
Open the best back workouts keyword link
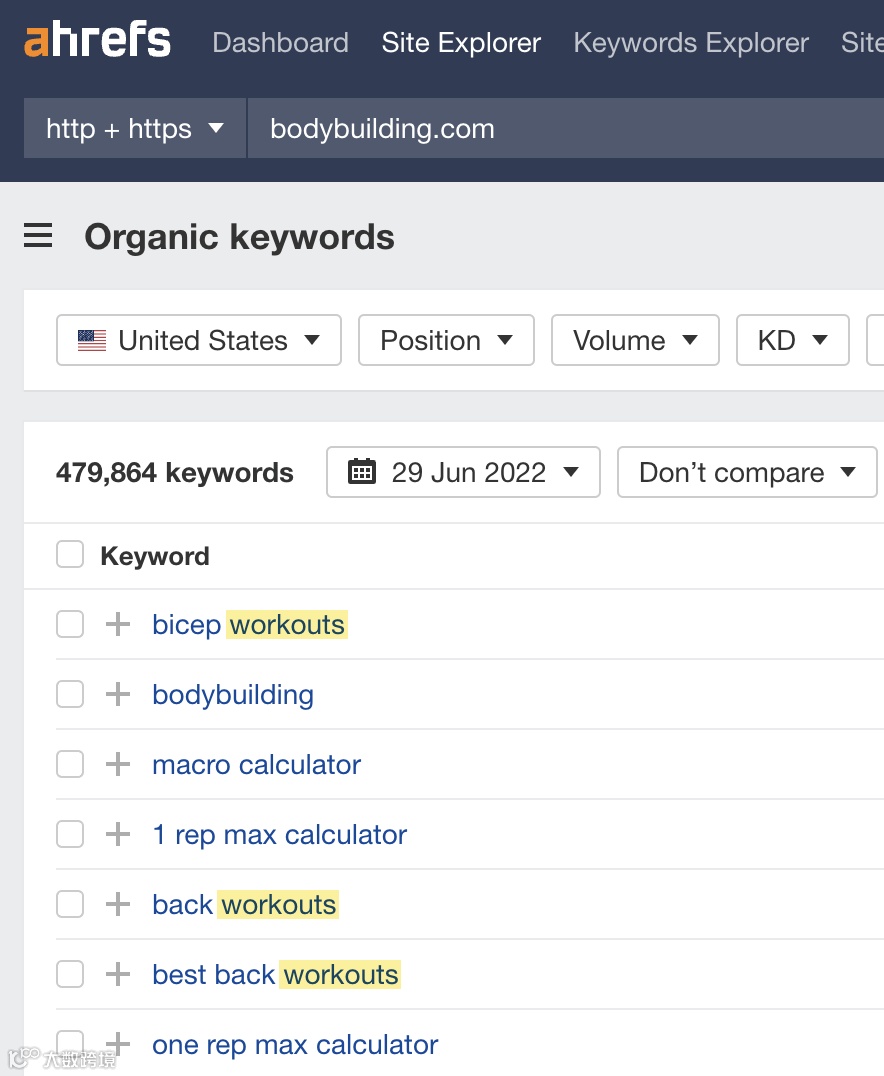[276, 974]
